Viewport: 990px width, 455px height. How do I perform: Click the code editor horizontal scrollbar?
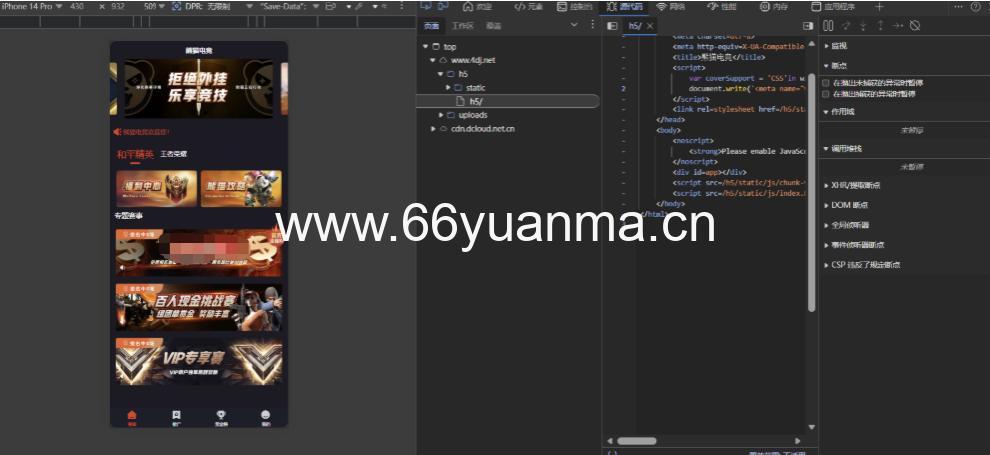[x=636, y=440]
